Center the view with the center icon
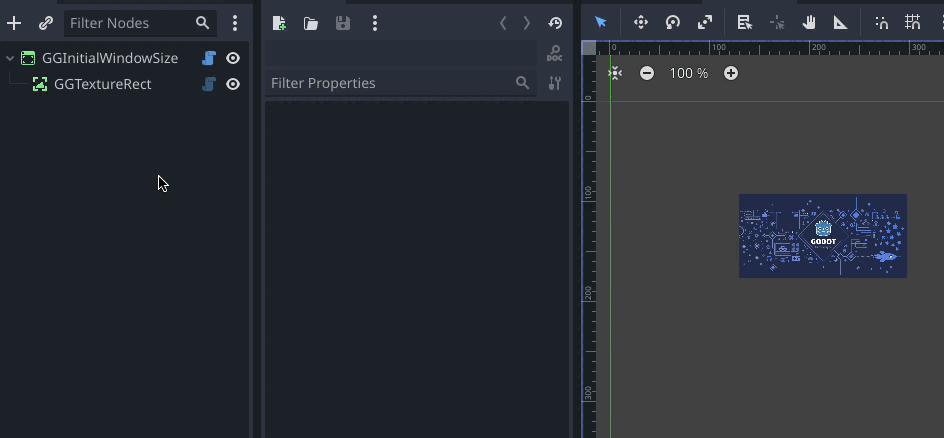Screen dimensions: 944x438 pos(615,73)
